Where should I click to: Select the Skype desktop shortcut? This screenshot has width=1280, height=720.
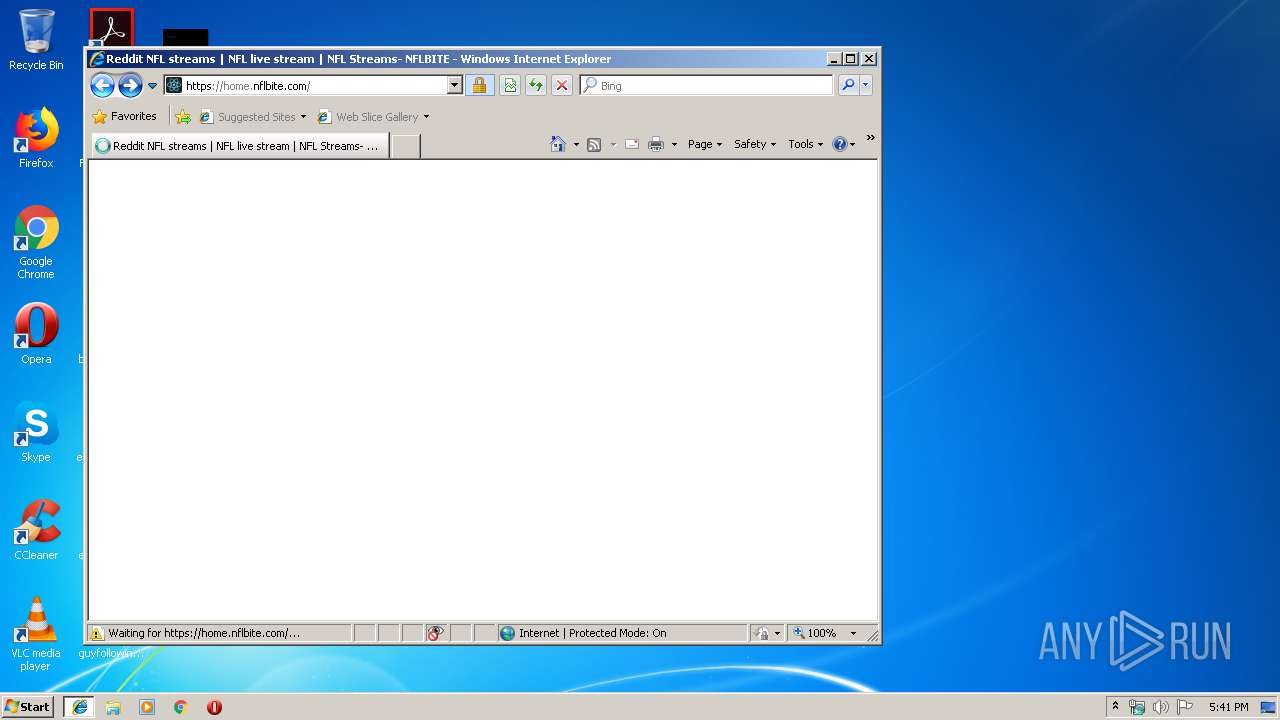(x=36, y=432)
